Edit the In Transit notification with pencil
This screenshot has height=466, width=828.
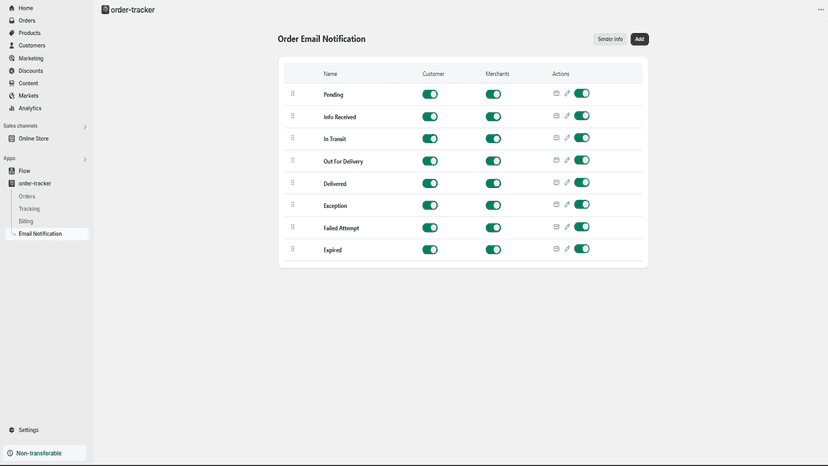[567, 138]
